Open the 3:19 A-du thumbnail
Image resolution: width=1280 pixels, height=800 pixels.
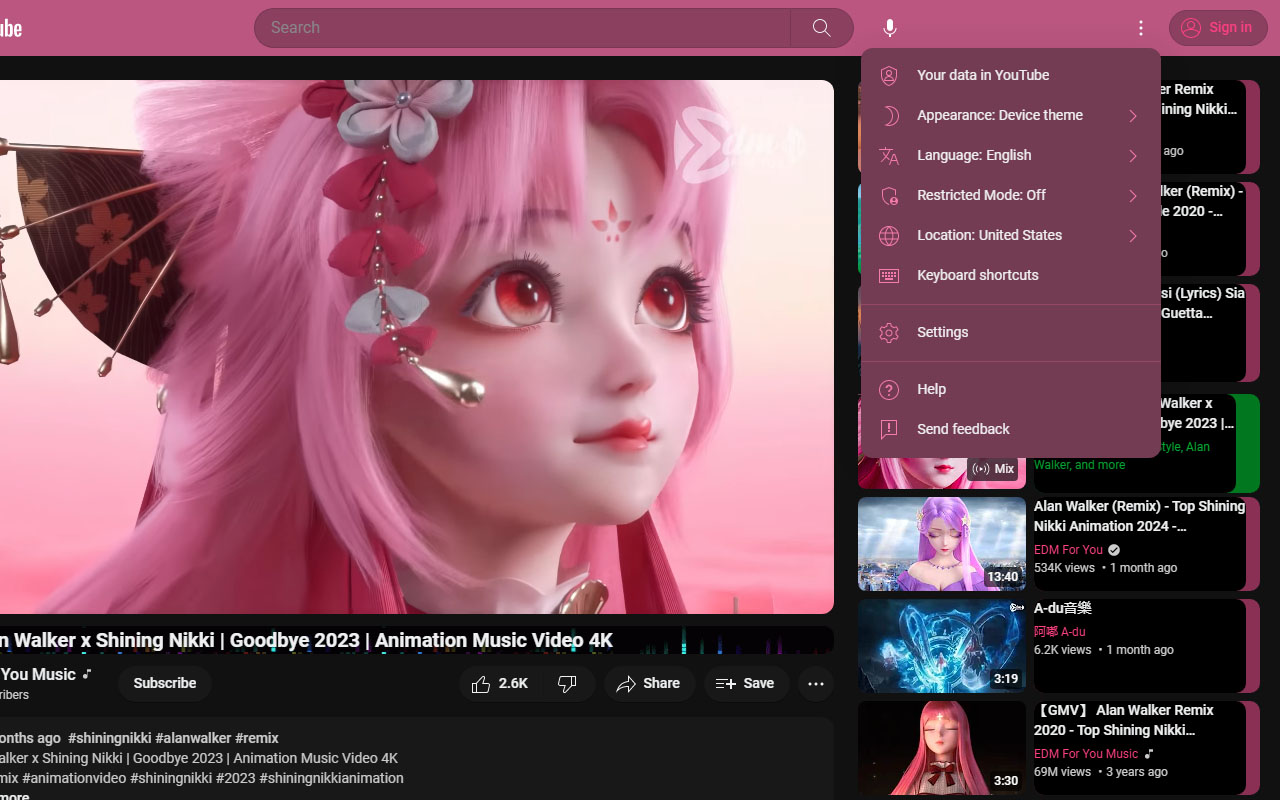(x=941, y=646)
